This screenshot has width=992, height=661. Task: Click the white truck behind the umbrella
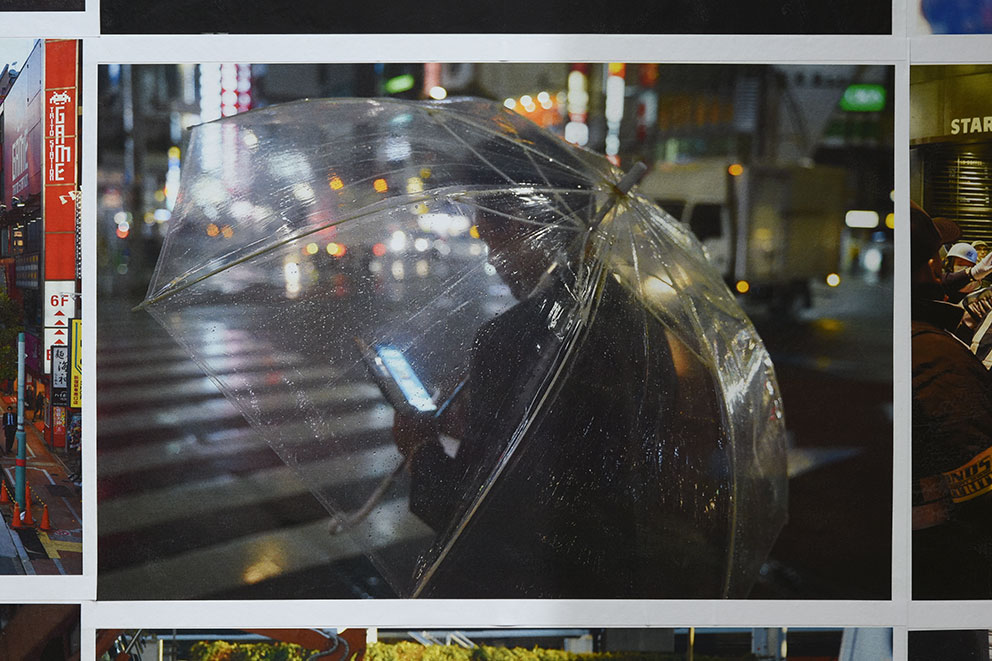click(740, 226)
